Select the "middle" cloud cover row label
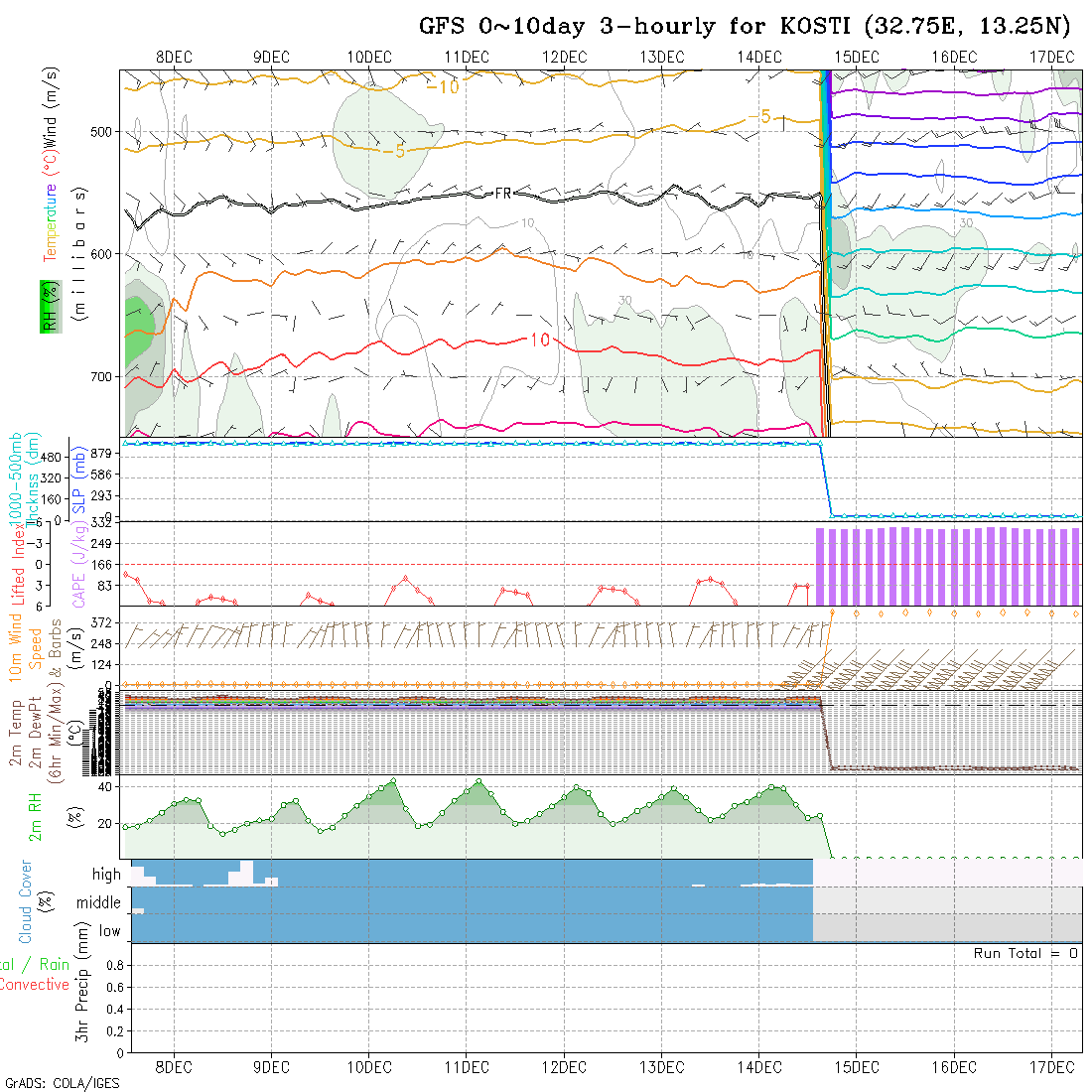Viewport: 1092px width, 1092px height. point(99,902)
